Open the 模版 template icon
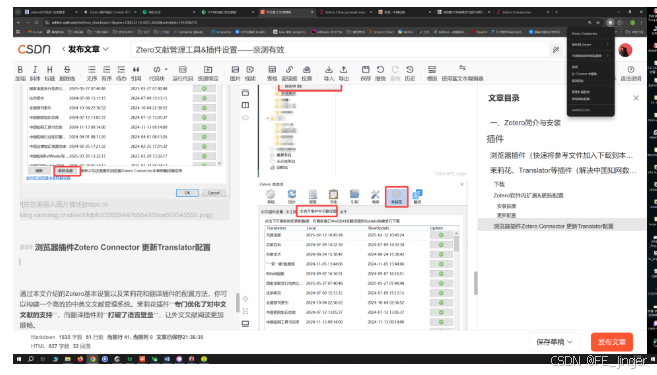 (432, 73)
